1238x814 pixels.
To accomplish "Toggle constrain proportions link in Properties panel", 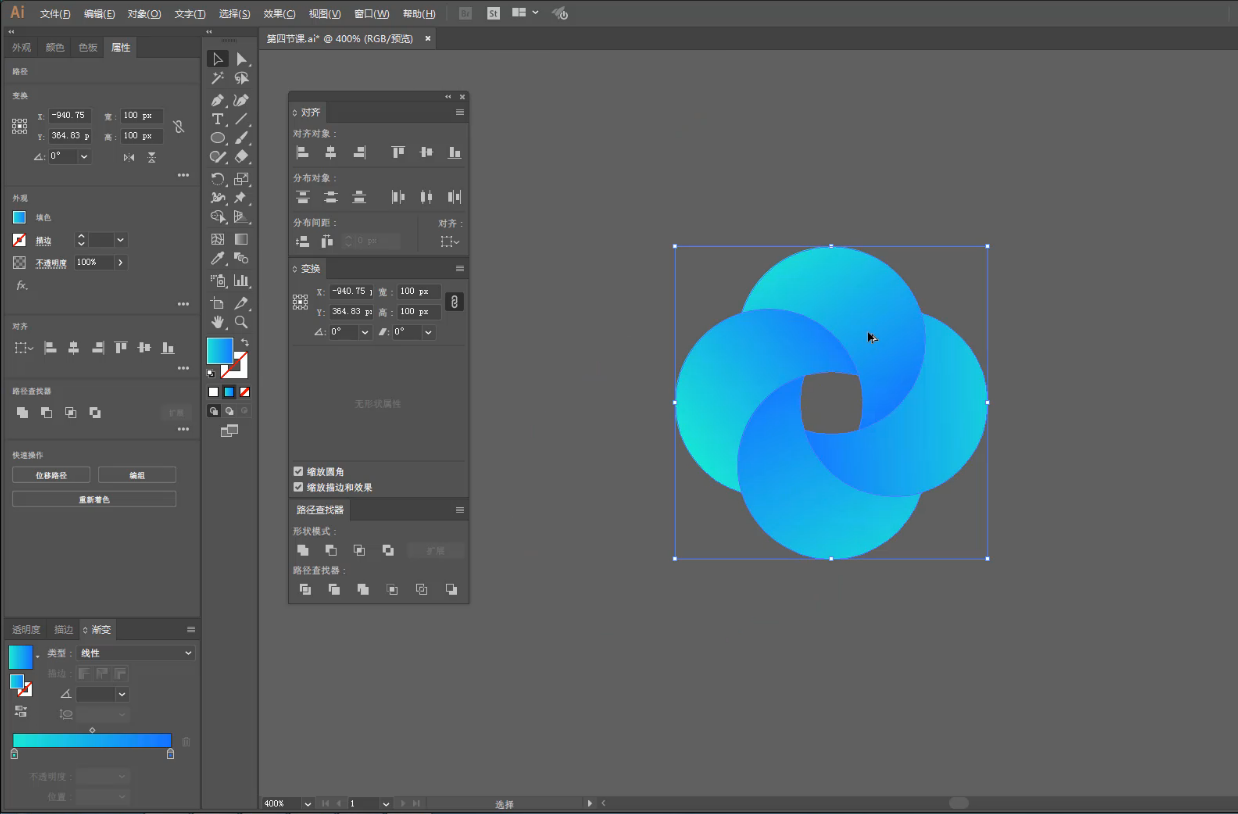I will (178, 126).
